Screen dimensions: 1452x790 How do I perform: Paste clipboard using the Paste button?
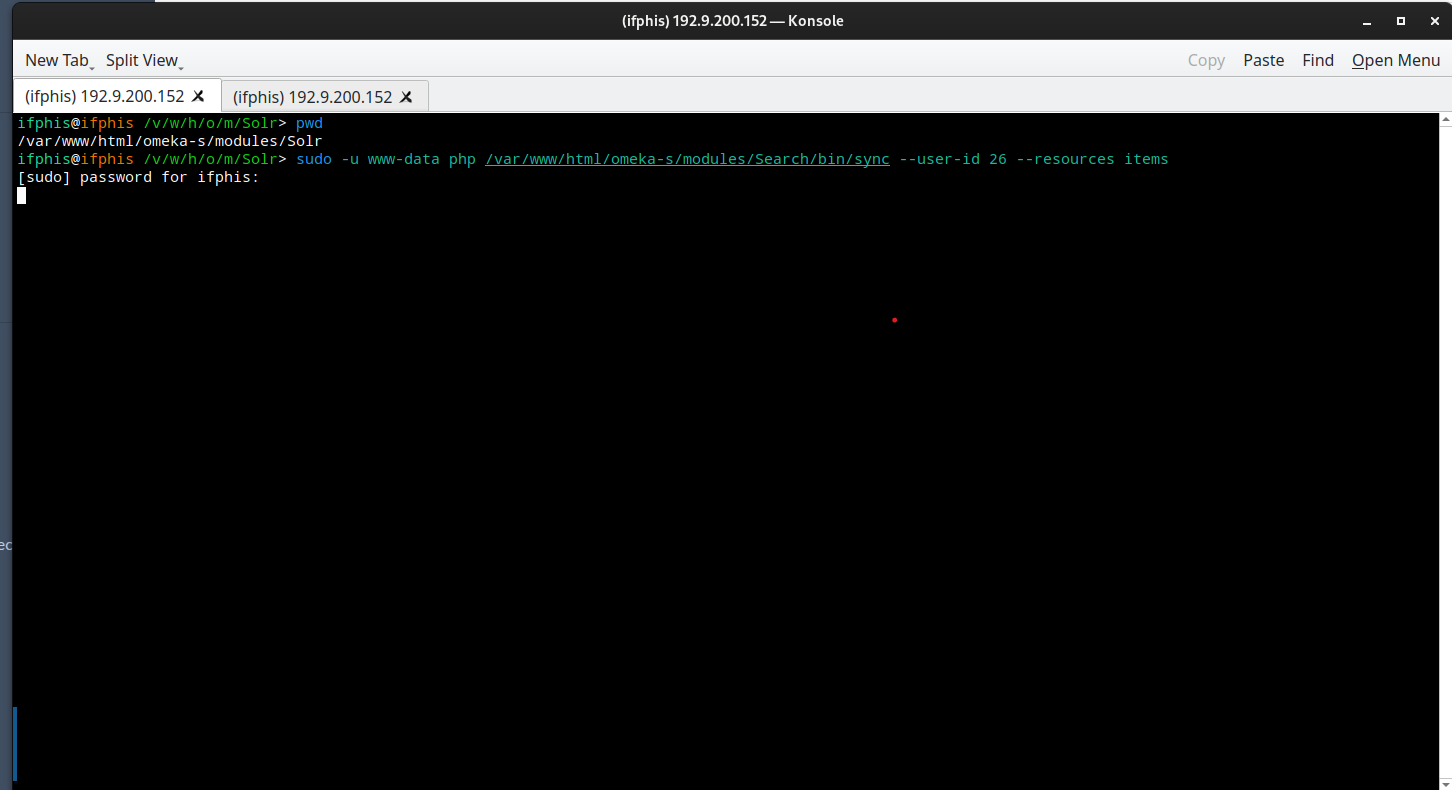(1263, 60)
